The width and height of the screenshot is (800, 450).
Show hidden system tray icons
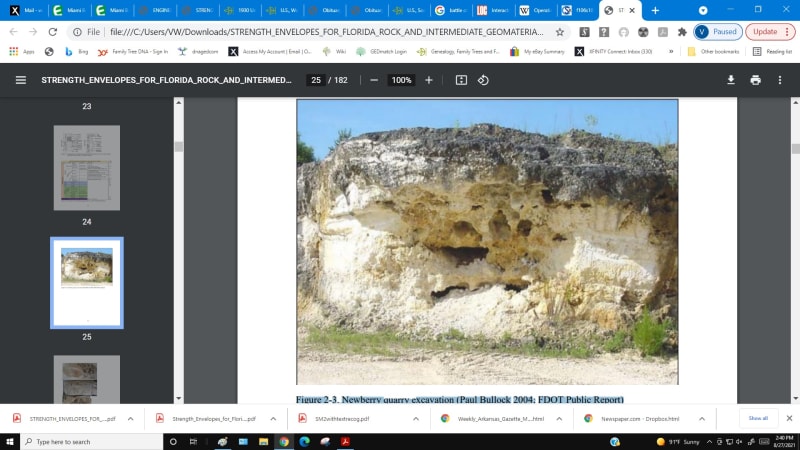point(709,441)
